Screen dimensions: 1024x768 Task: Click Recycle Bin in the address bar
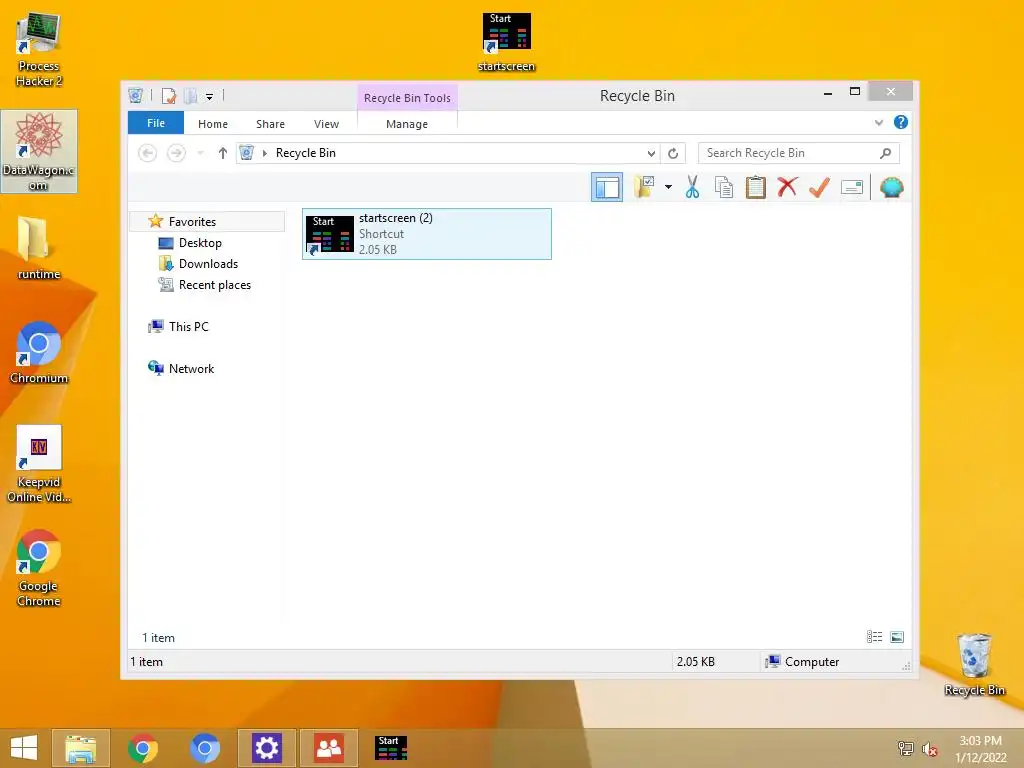[306, 153]
